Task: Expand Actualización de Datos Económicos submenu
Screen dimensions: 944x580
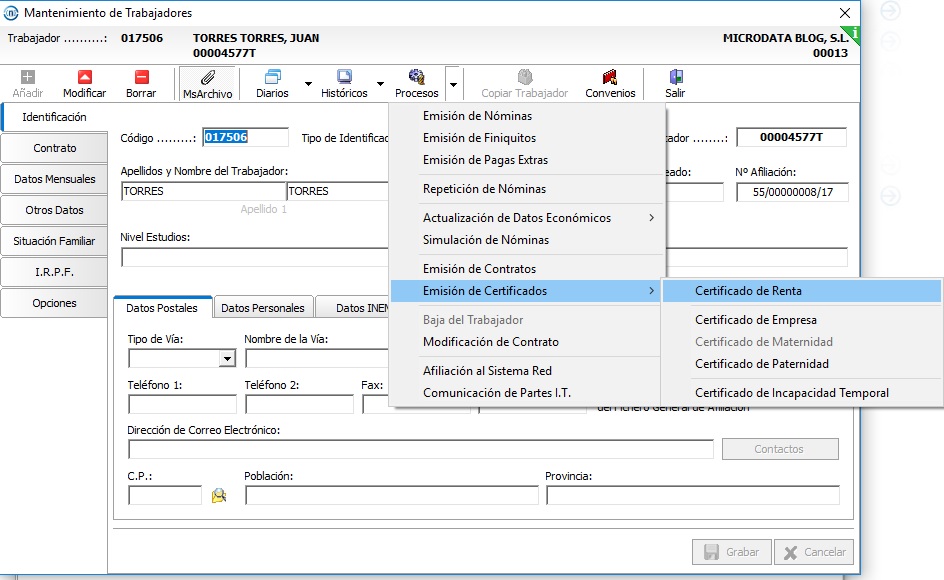Action: [527, 217]
